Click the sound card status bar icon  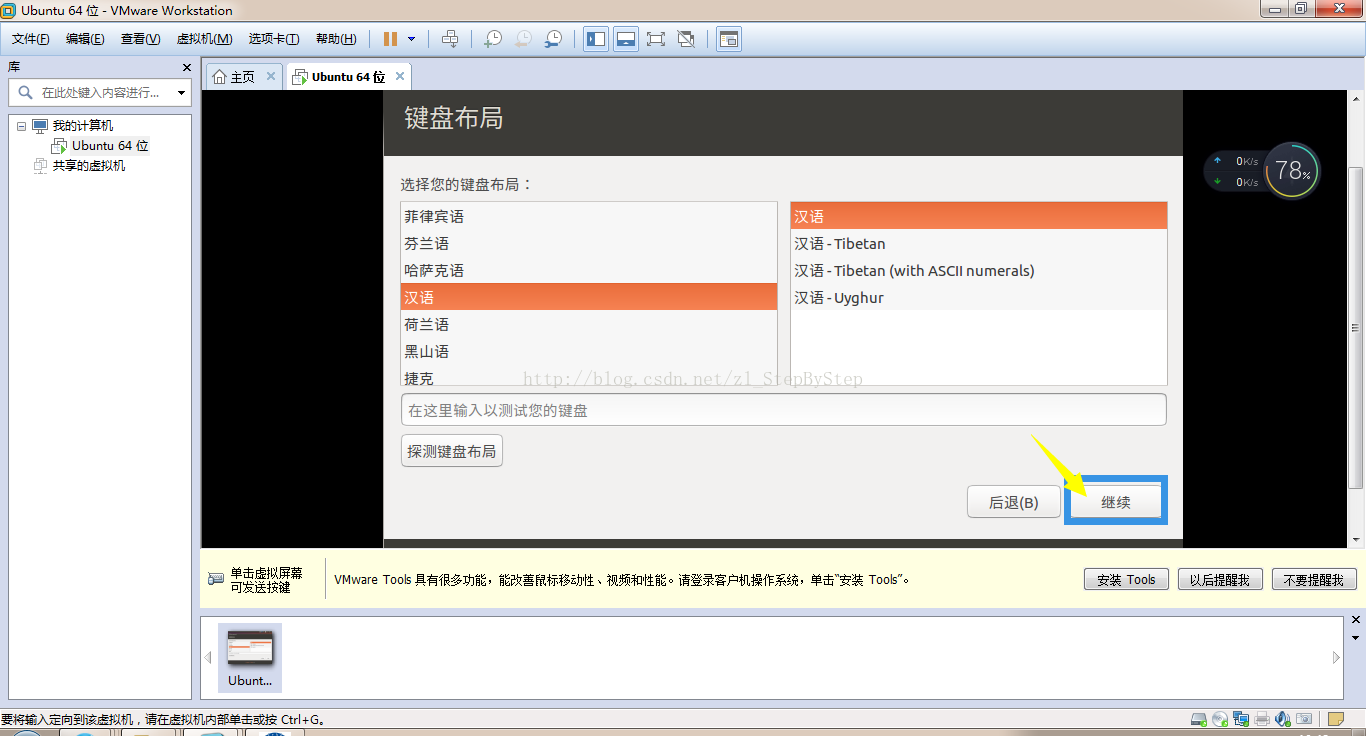(x=1283, y=719)
